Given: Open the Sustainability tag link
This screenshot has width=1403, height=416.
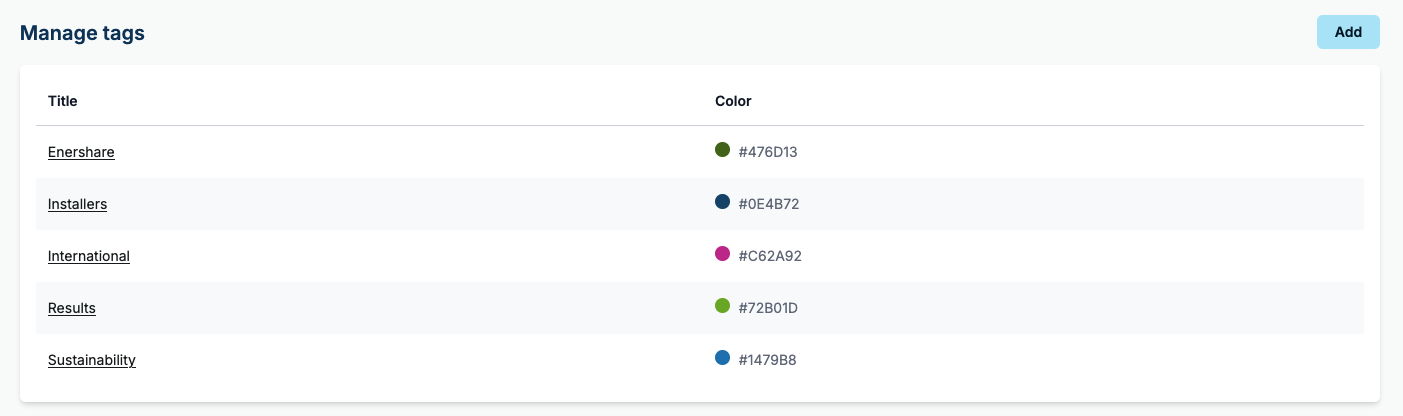Looking at the screenshot, I should coord(92,360).
